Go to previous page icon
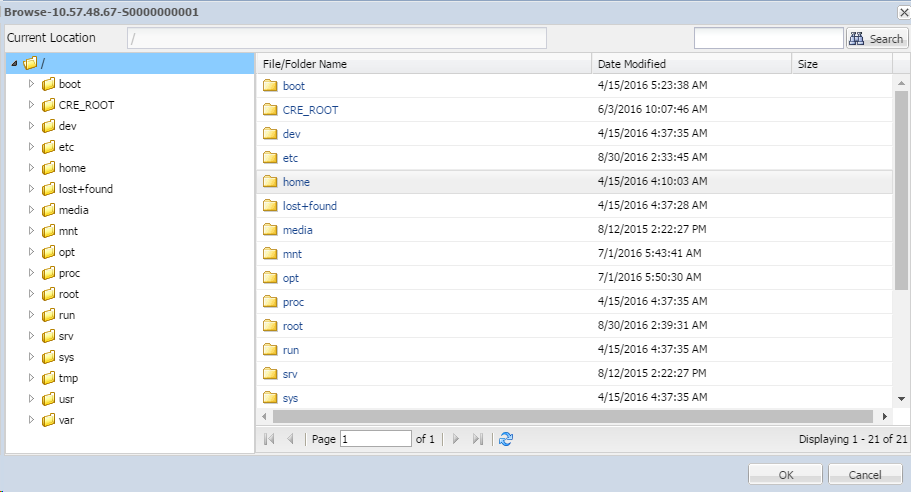Screen dimensions: 911x492 (x=290, y=439)
